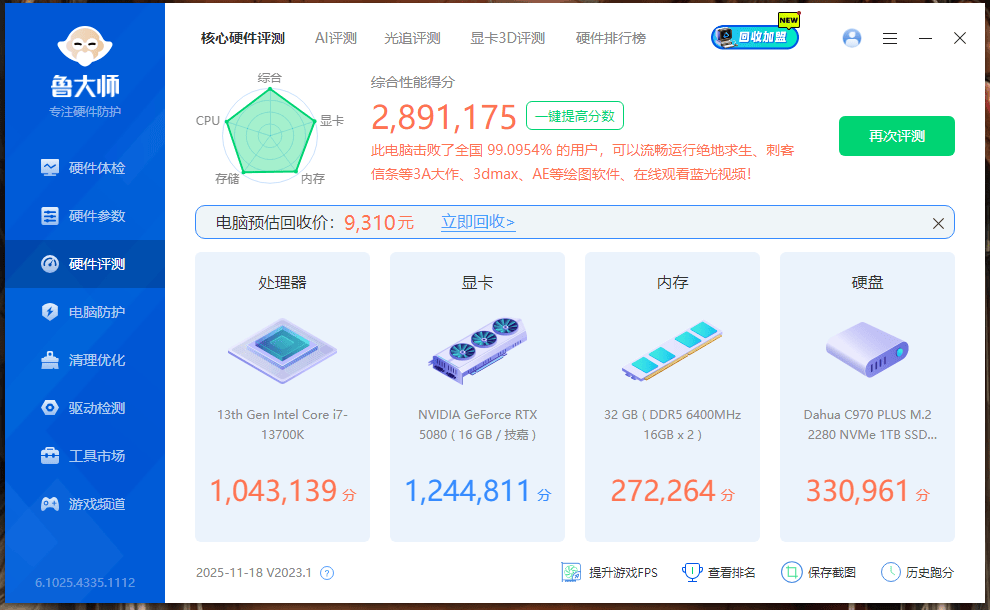990x610 pixels.
Task: Open 清理优化 from sidebar
Action: click(85, 360)
